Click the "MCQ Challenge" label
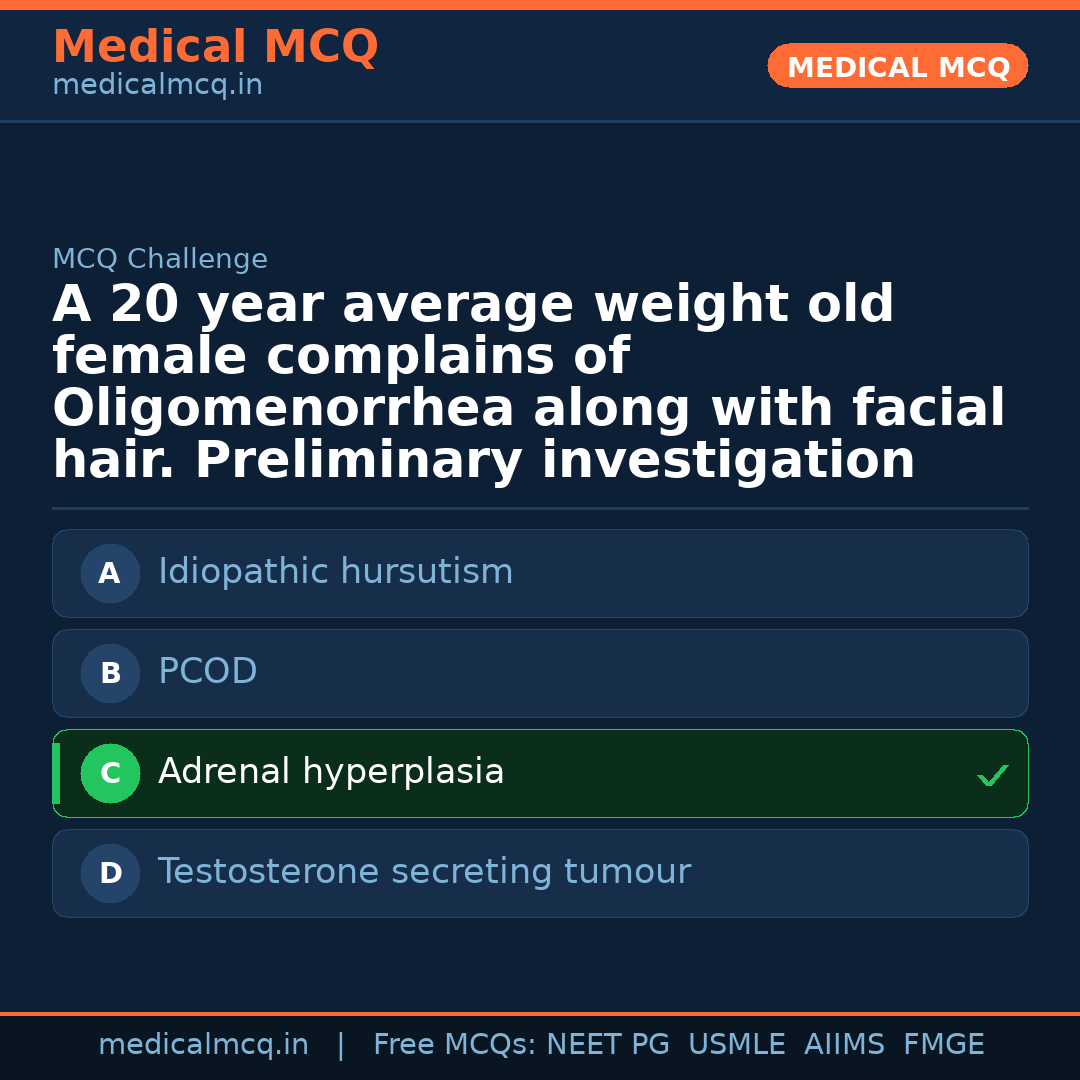 160,260
